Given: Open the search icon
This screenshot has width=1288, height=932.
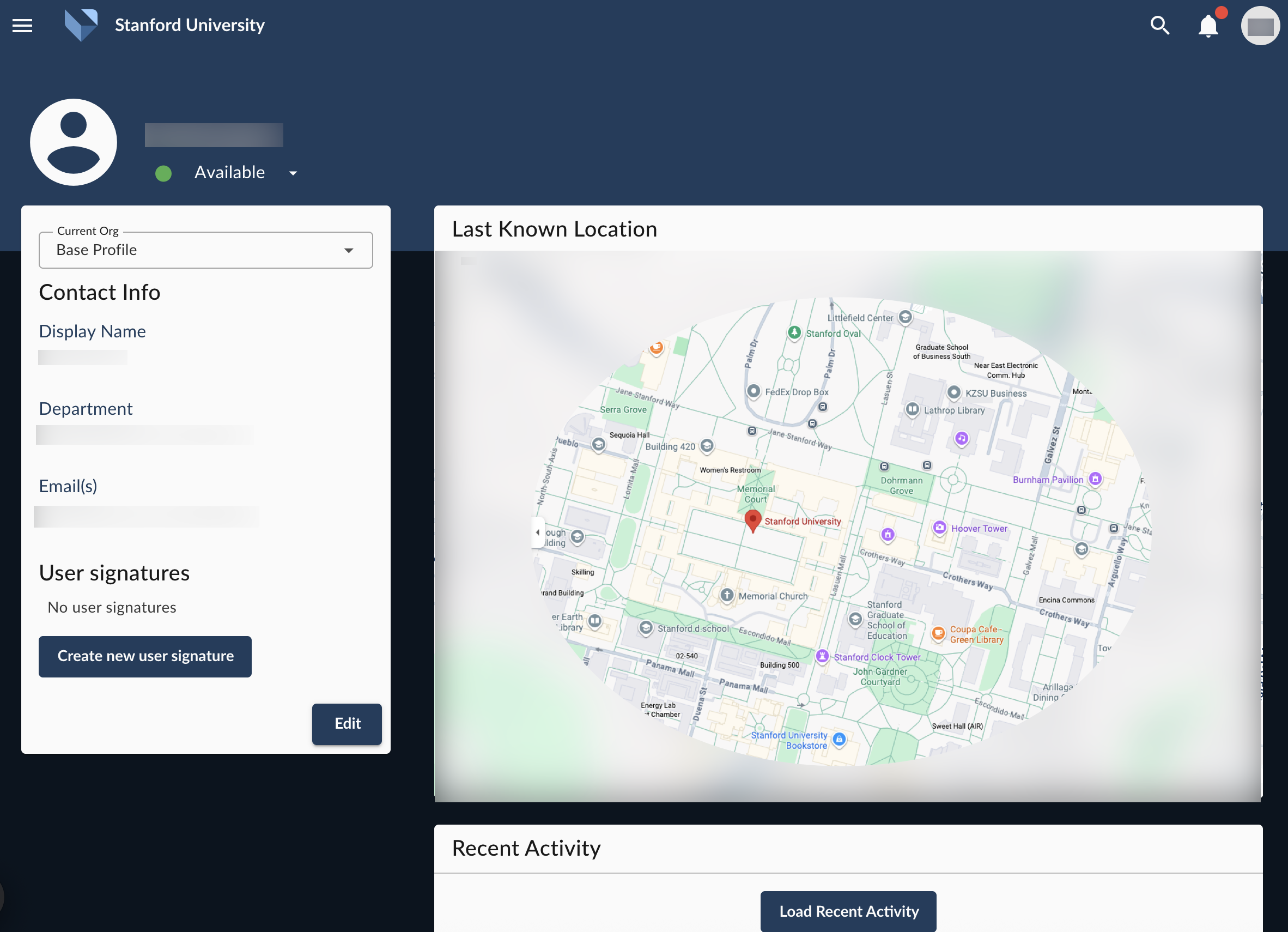Looking at the screenshot, I should 1160,26.
